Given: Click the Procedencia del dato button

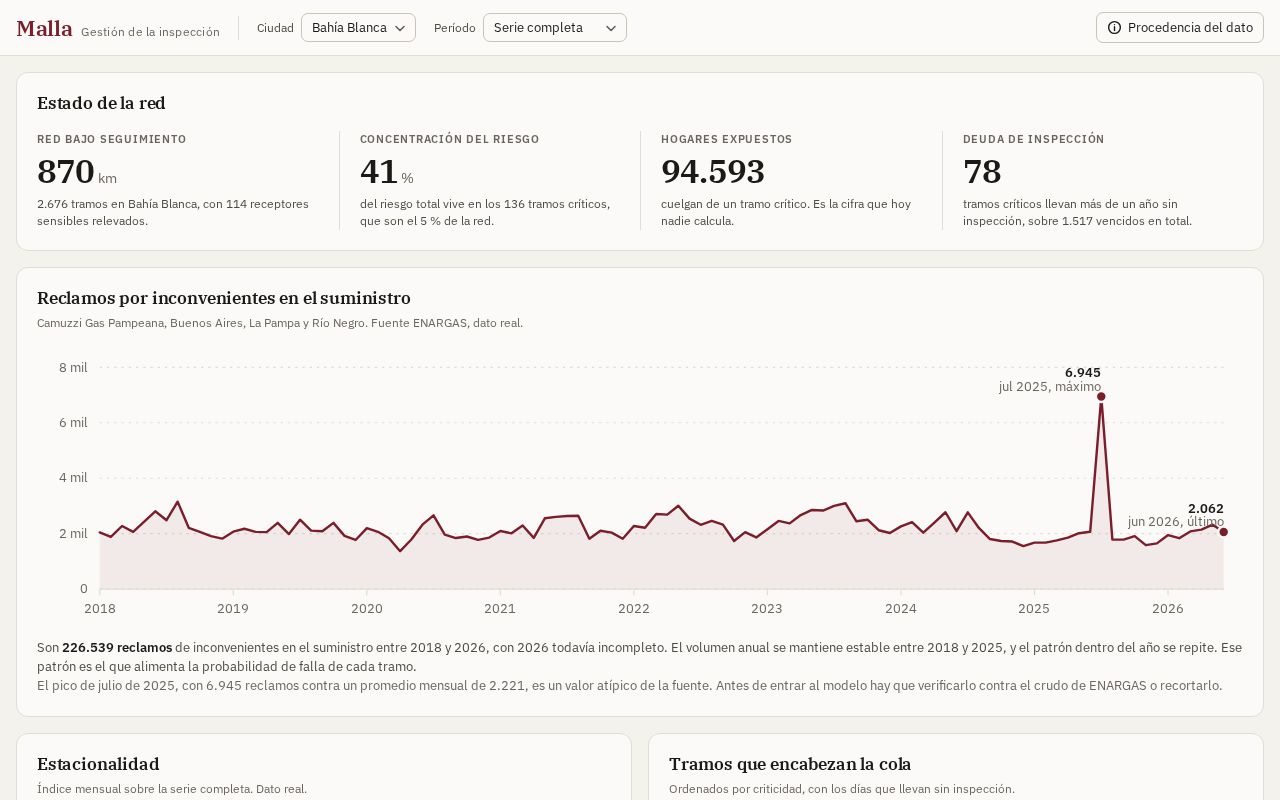Looking at the screenshot, I should (x=1180, y=28).
